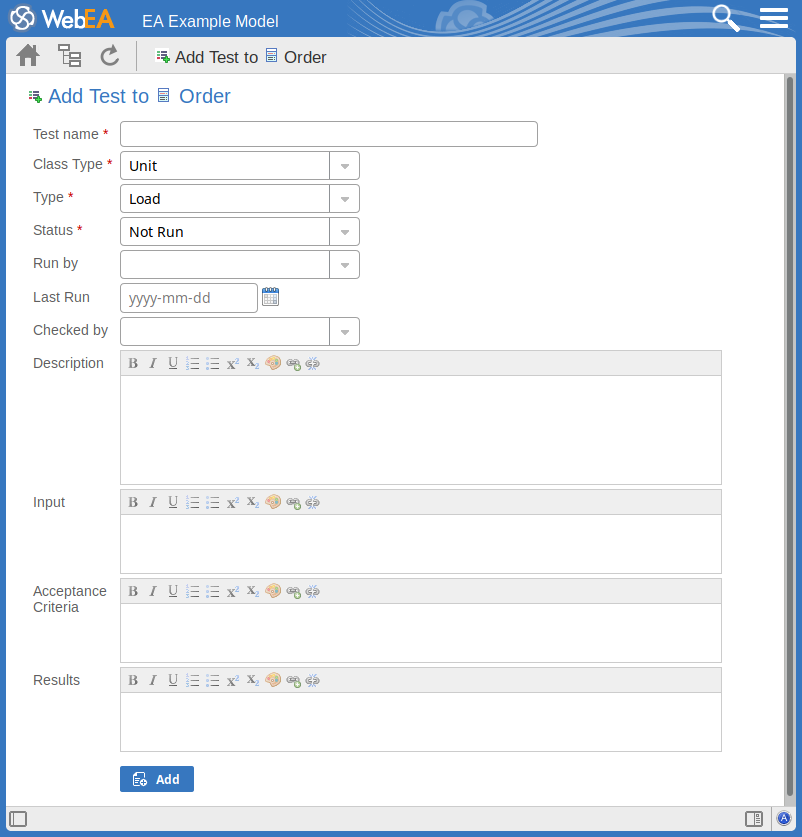The width and height of the screenshot is (802, 837).
Task: Open the Last Run calendar picker
Action: 270,297
